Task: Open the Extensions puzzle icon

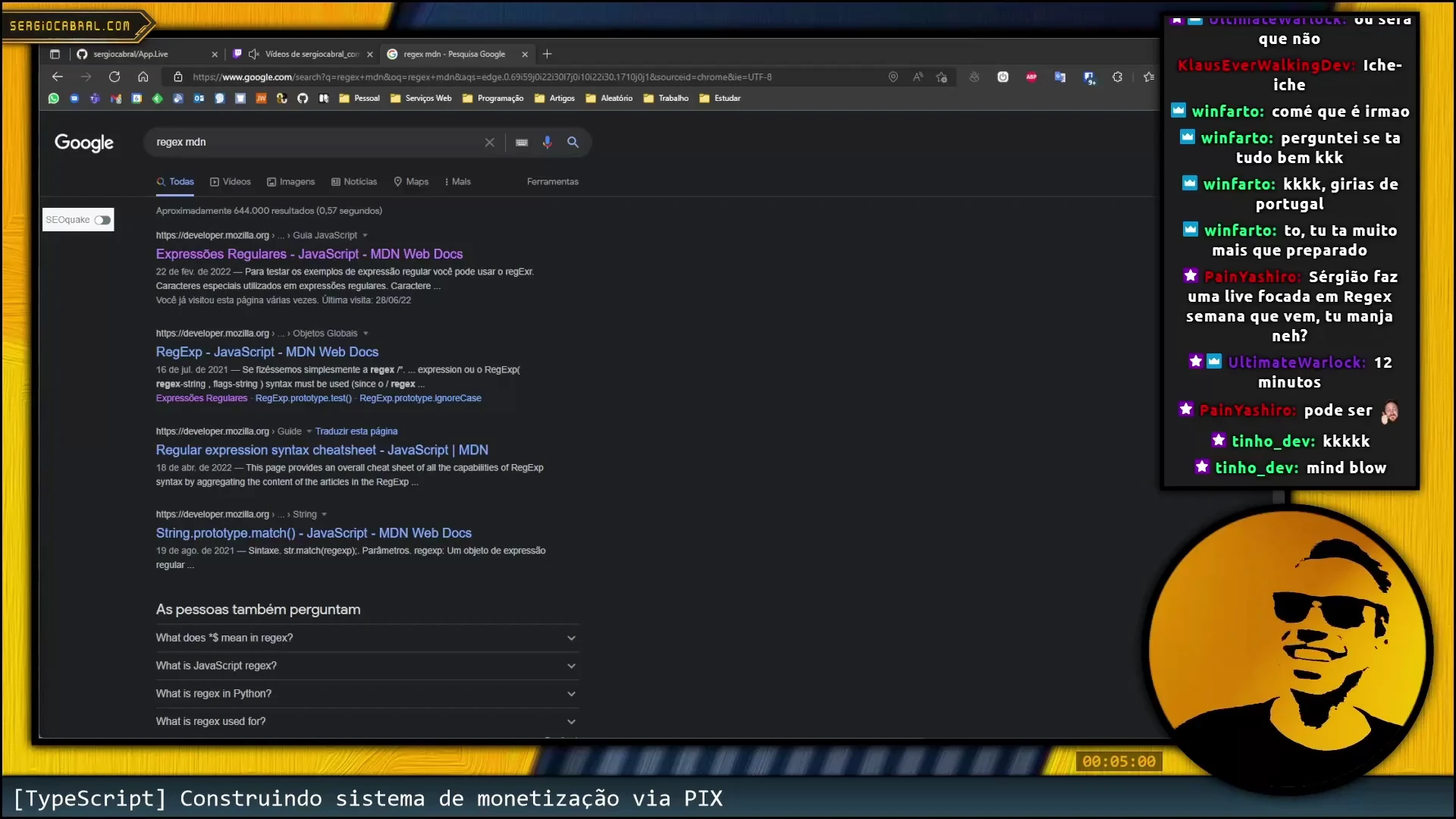Action: pyautogui.click(x=1117, y=77)
